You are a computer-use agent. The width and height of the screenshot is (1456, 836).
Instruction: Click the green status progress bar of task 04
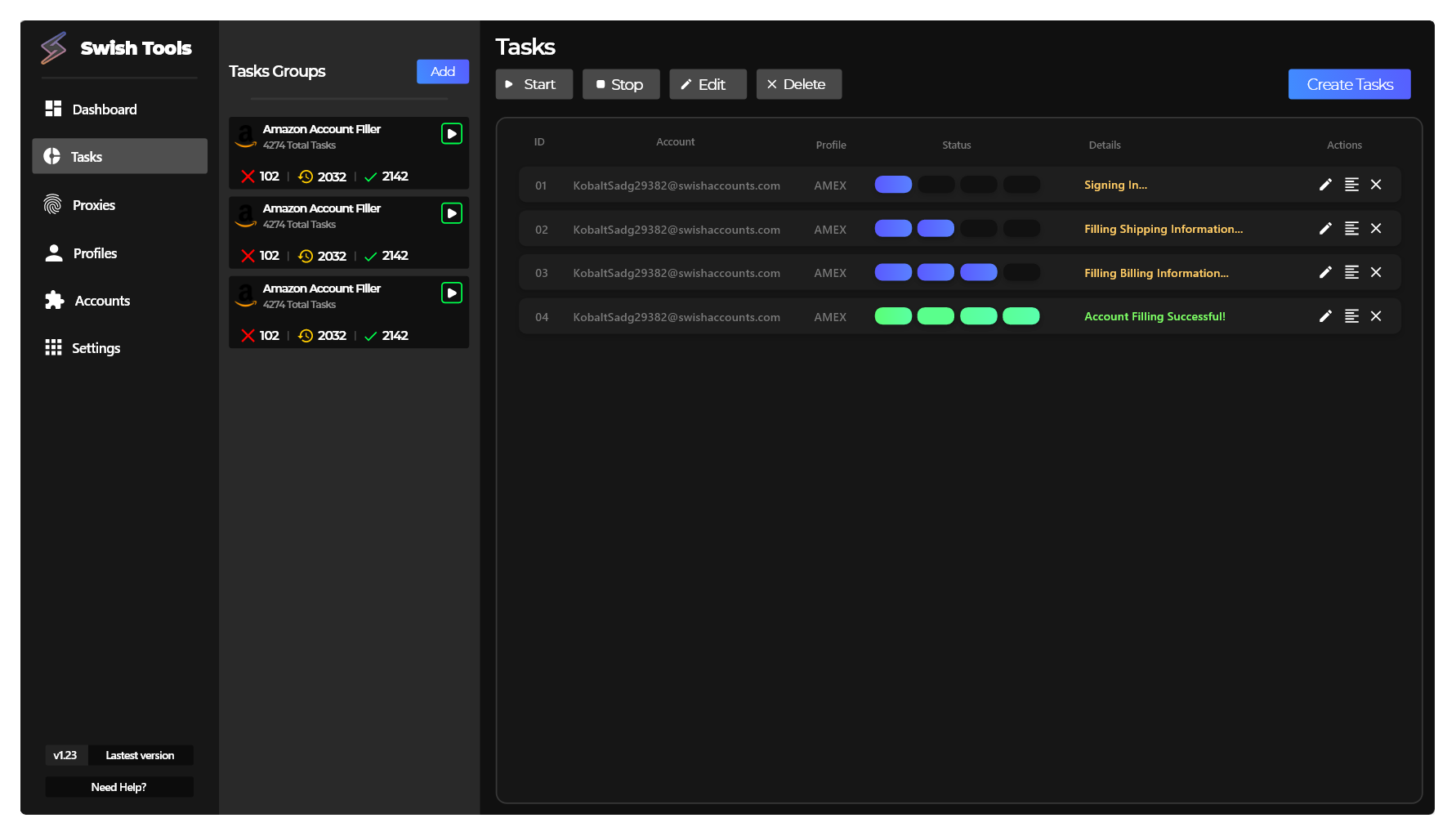click(x=957, y=316)
